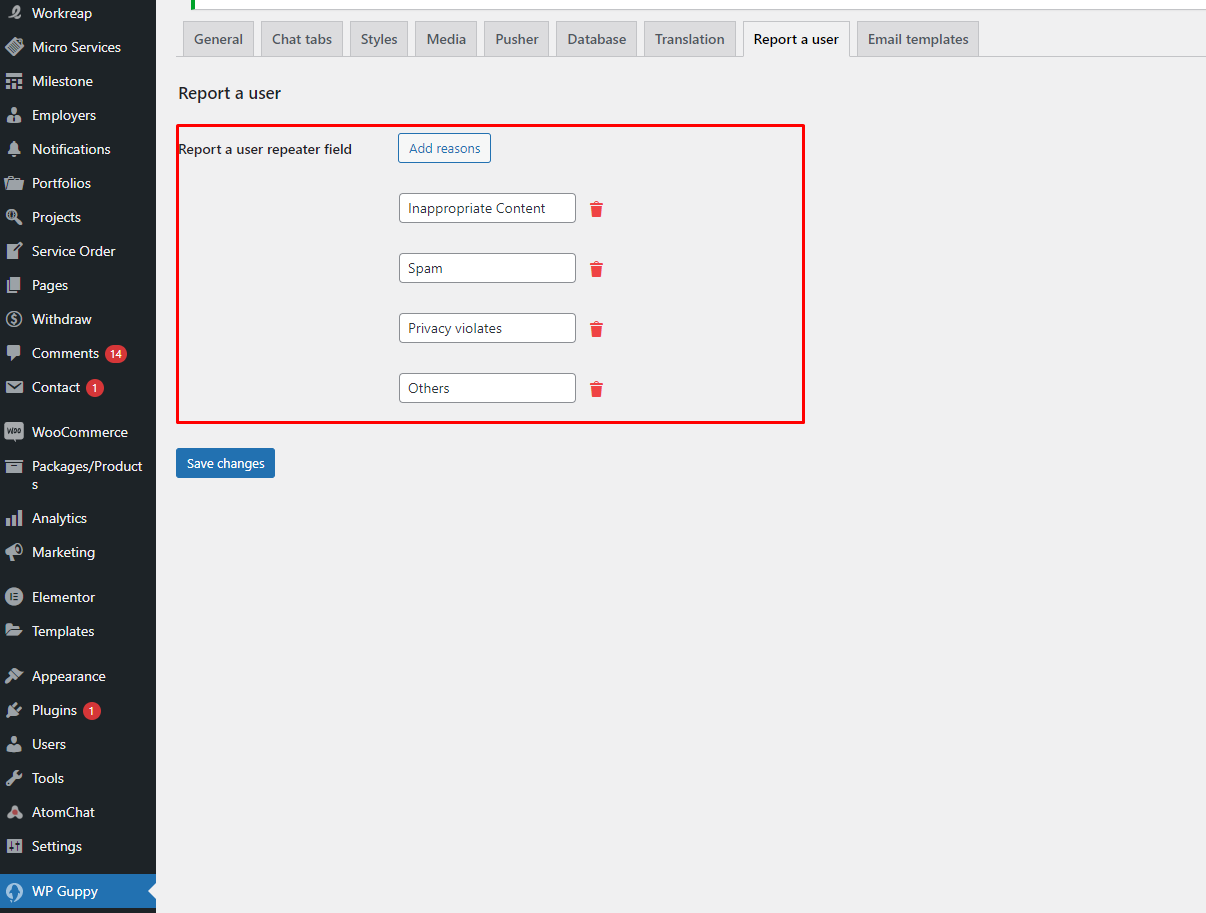Open Comments with 14 pending badge

pyautogui.click(x=66, y=353)
